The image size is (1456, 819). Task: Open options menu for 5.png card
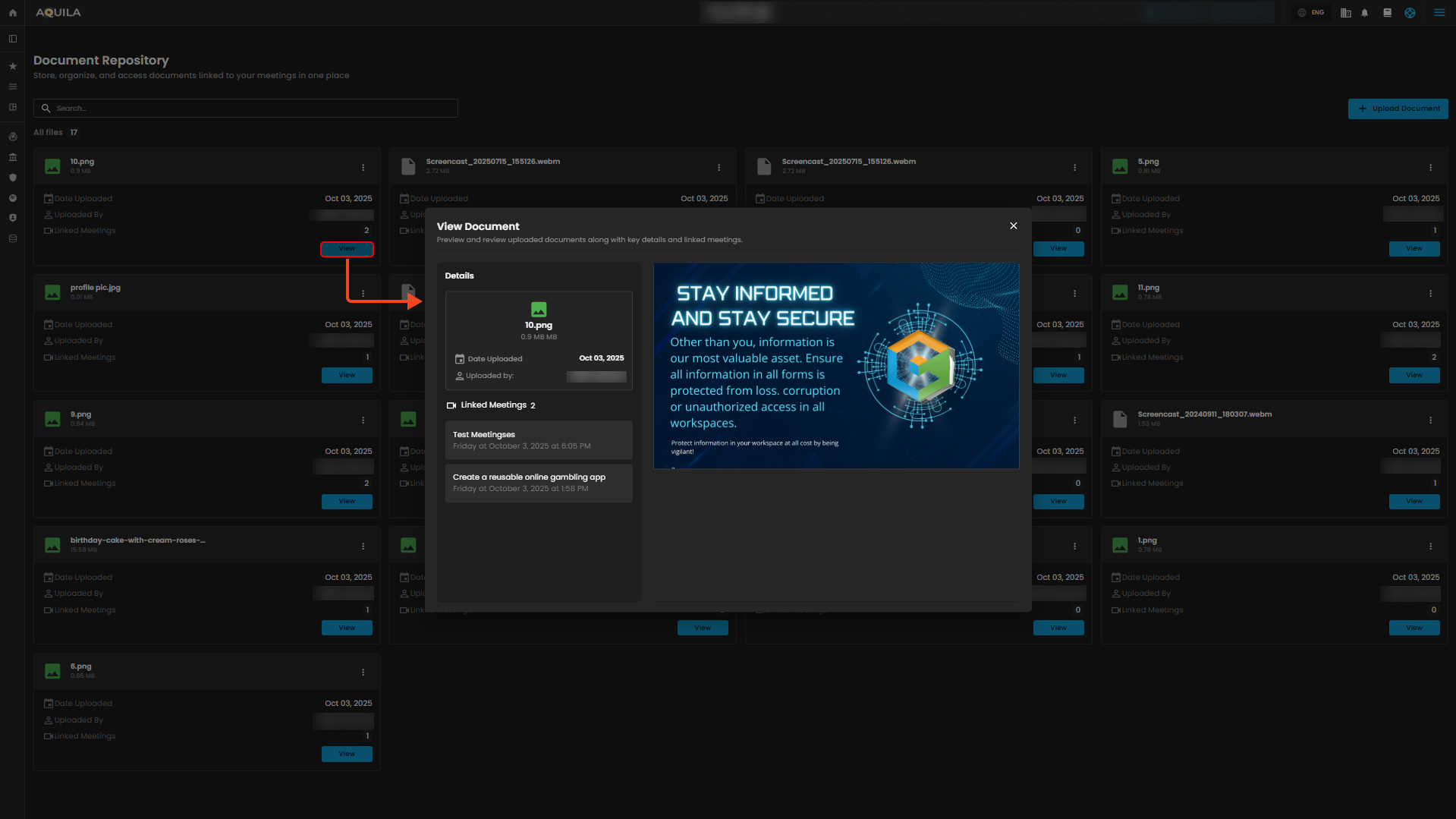(1430, 168)
